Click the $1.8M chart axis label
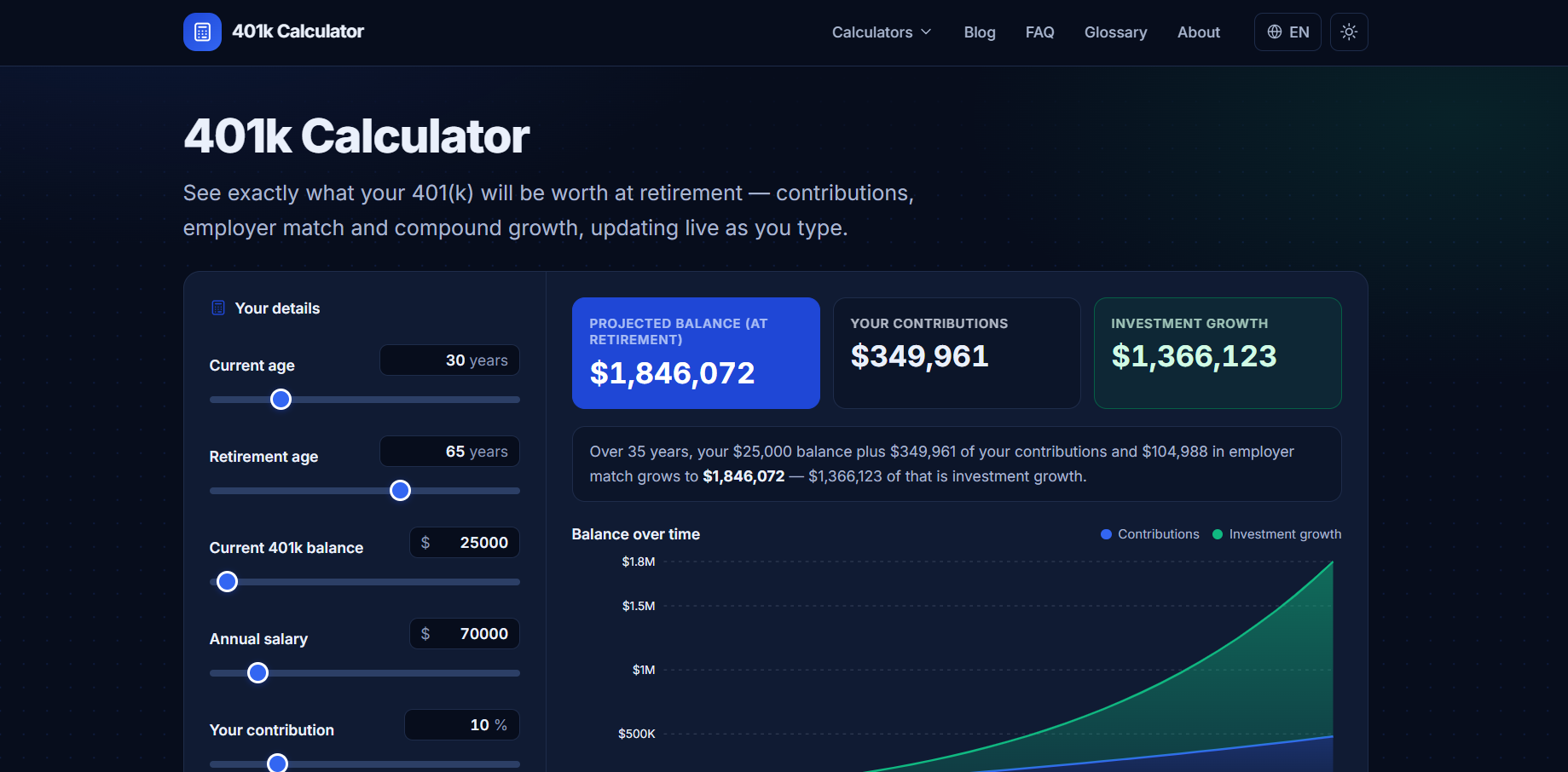 coord(639,562)
